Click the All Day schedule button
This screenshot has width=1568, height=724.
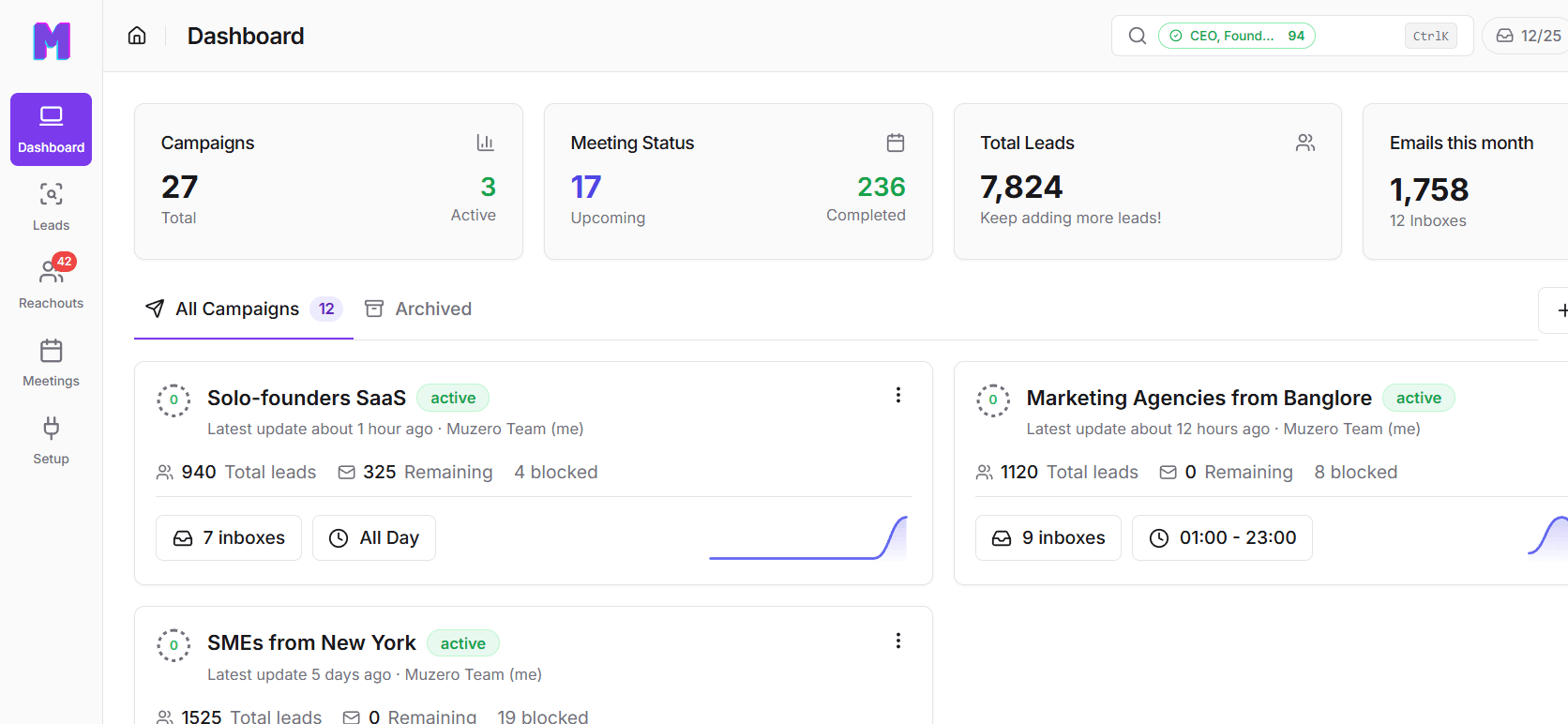[x=374, y=538]
